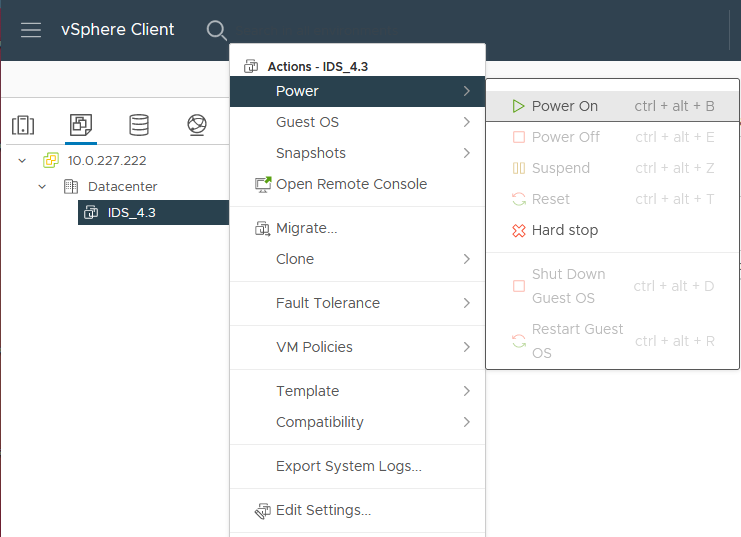The image size is (741, 537).
Task: Select Clone menu entry
Action: click(357, 259)
